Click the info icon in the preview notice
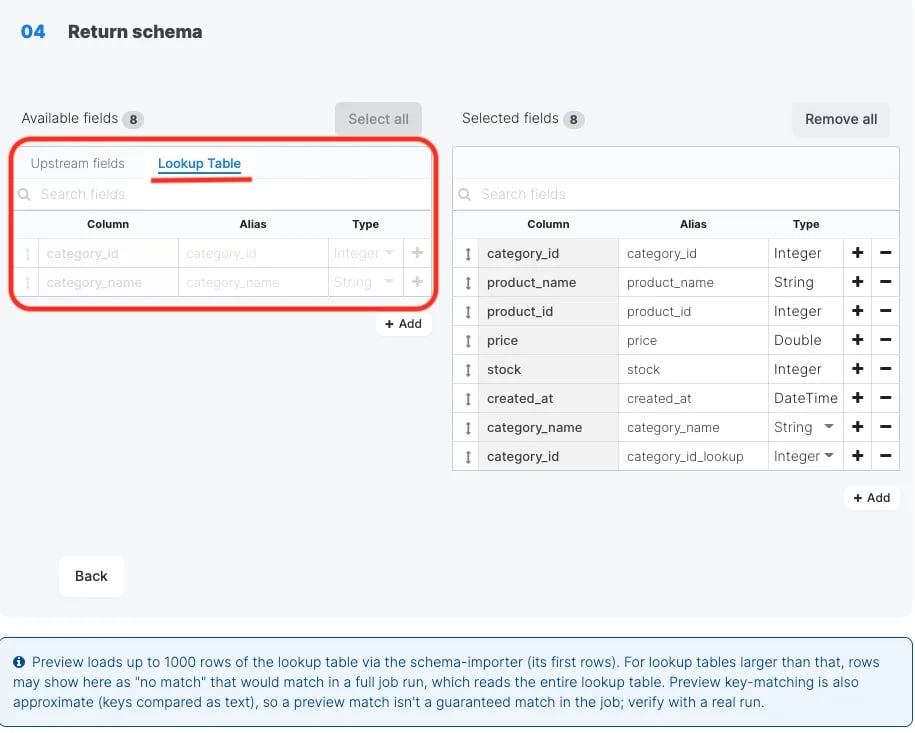915x733 pixels. 19,662
